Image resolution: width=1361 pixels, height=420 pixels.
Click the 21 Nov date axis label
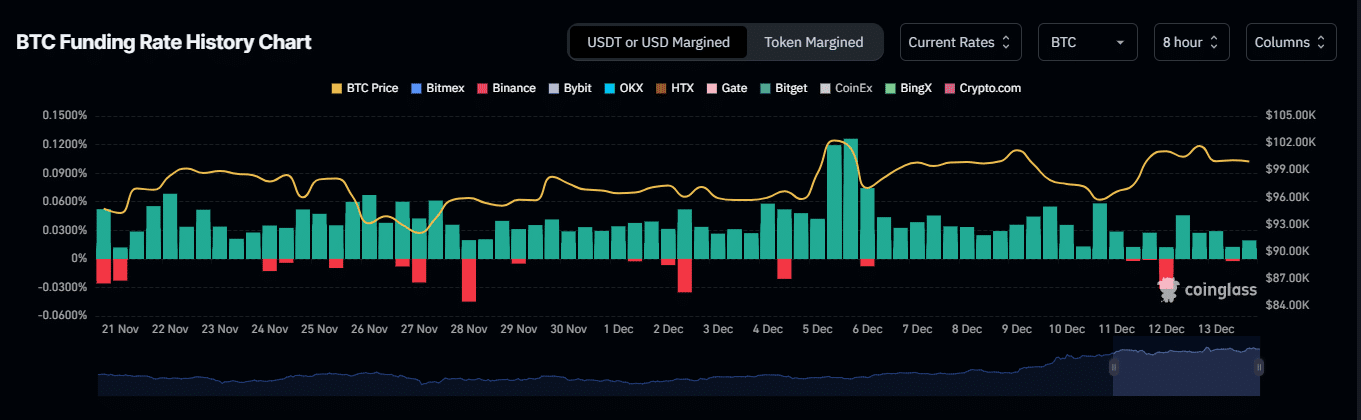(x=122, y=328)
